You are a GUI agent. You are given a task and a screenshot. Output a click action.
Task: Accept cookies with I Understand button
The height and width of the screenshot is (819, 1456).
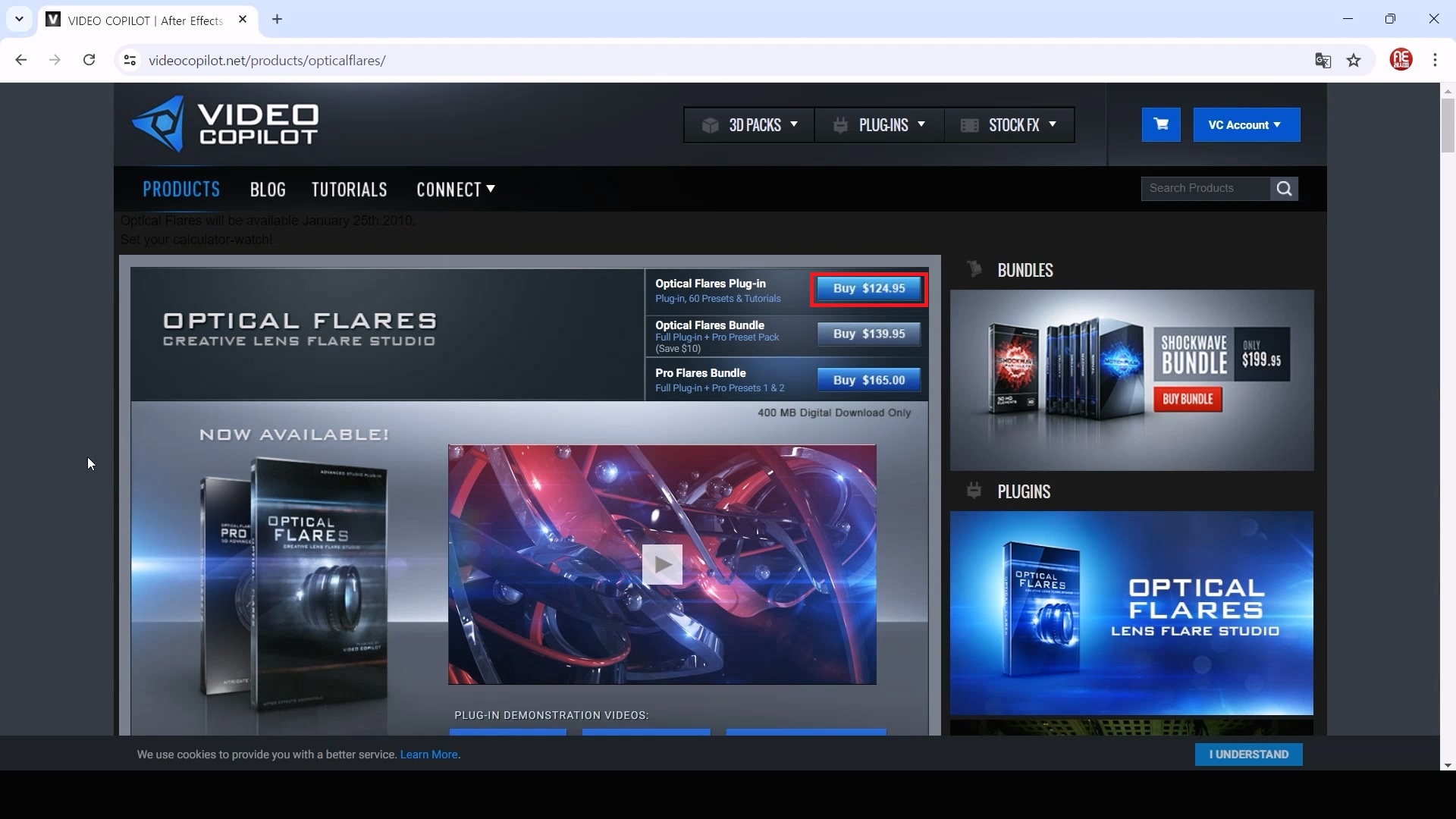1248,755
